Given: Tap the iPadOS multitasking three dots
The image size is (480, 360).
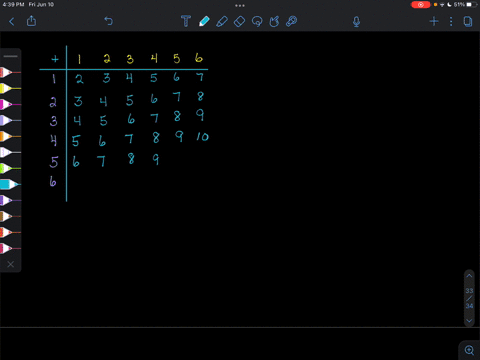Looking at the screenshot, I should (x=240, y=5).
